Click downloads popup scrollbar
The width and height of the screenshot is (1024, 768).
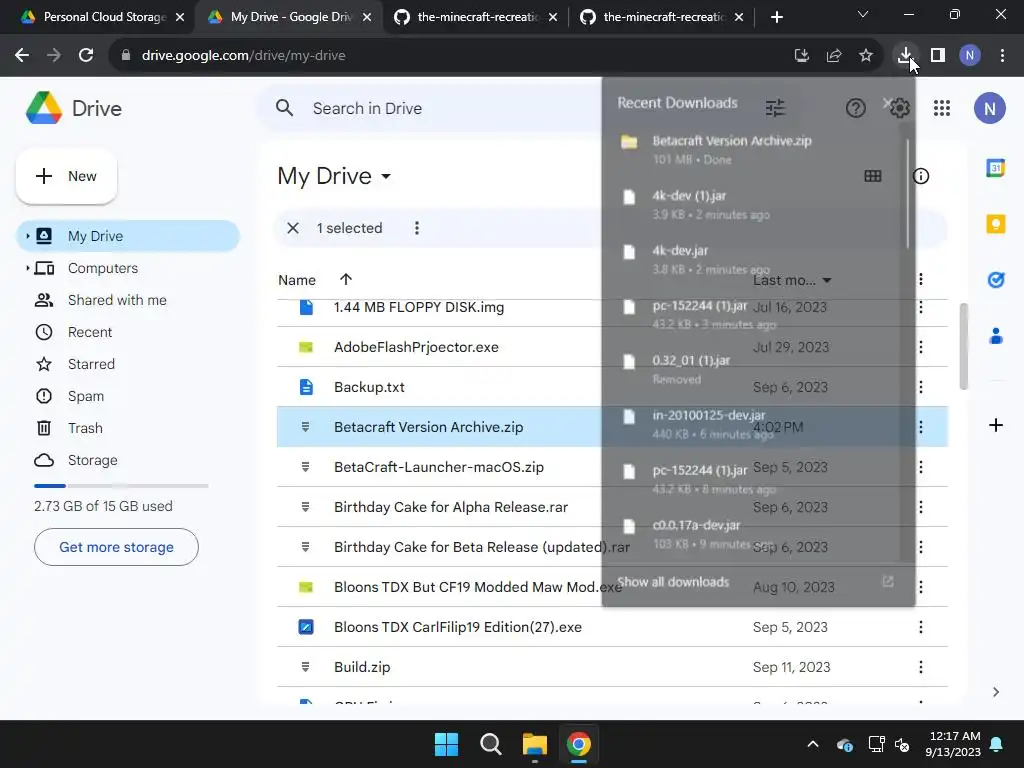tap(906, 194)
